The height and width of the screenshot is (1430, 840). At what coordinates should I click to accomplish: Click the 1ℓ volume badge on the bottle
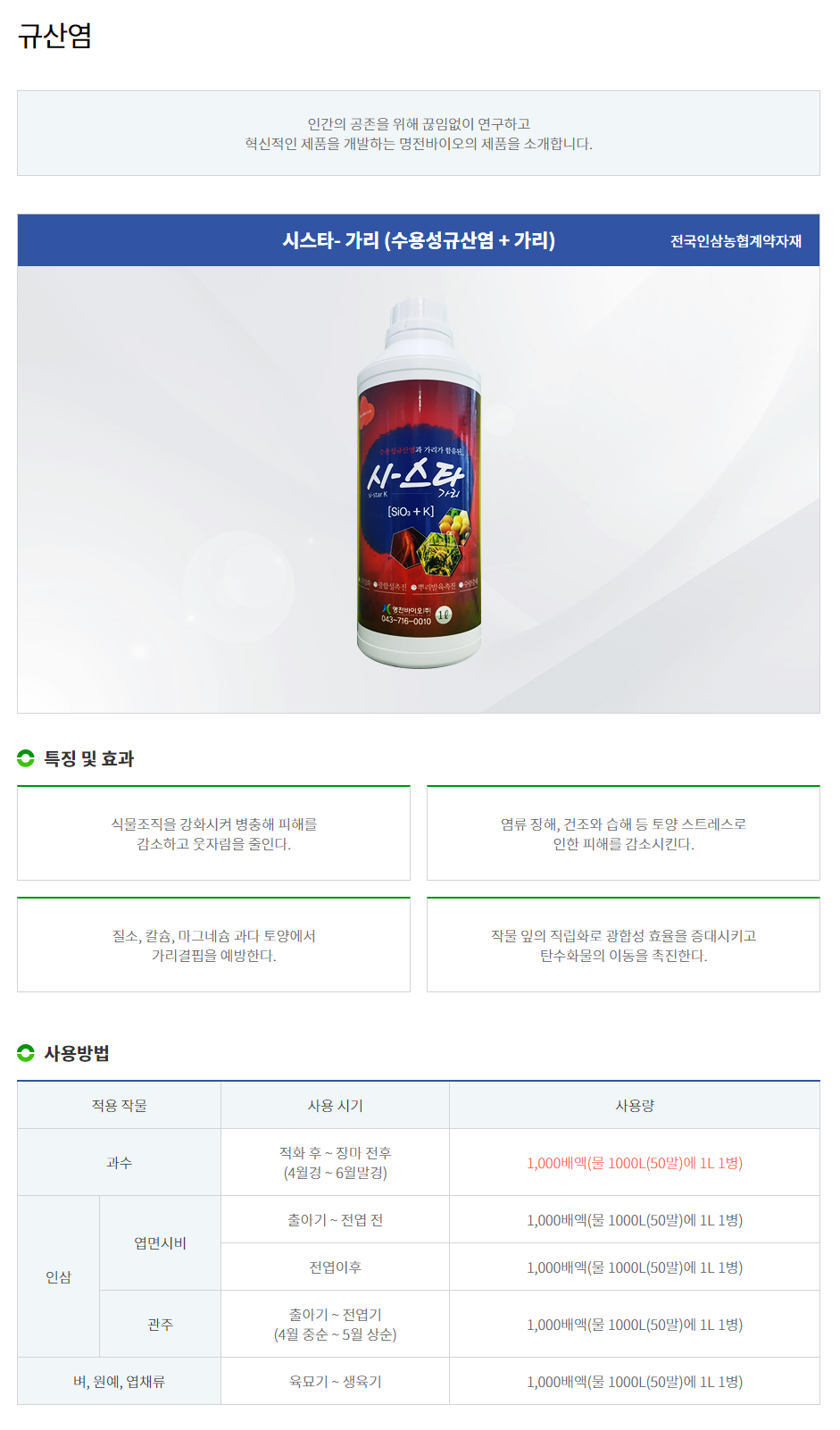(x=444, y=615)
